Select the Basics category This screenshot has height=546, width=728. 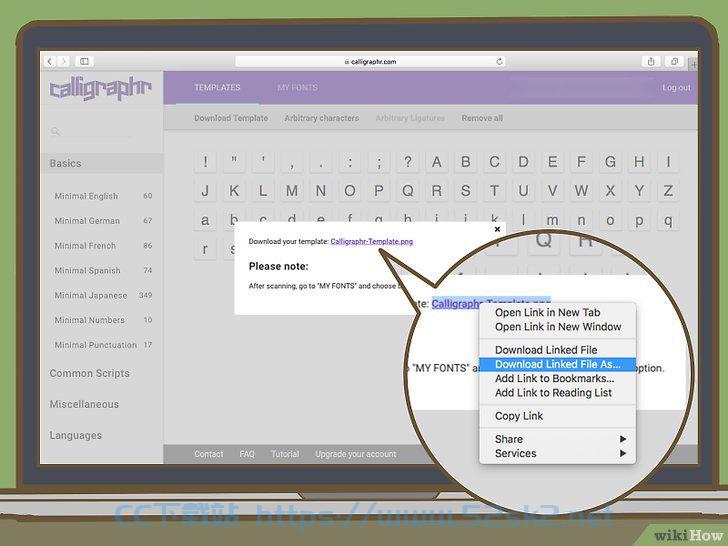pos(101,163)
